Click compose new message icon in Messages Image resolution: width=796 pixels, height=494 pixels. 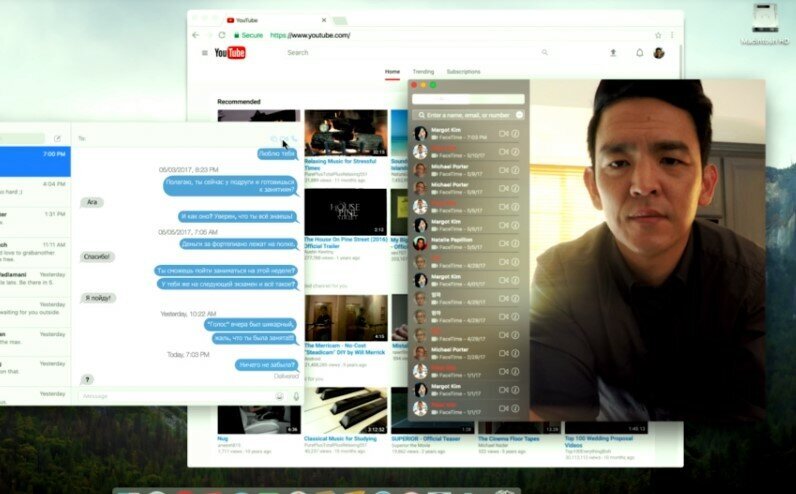point(57,138)
